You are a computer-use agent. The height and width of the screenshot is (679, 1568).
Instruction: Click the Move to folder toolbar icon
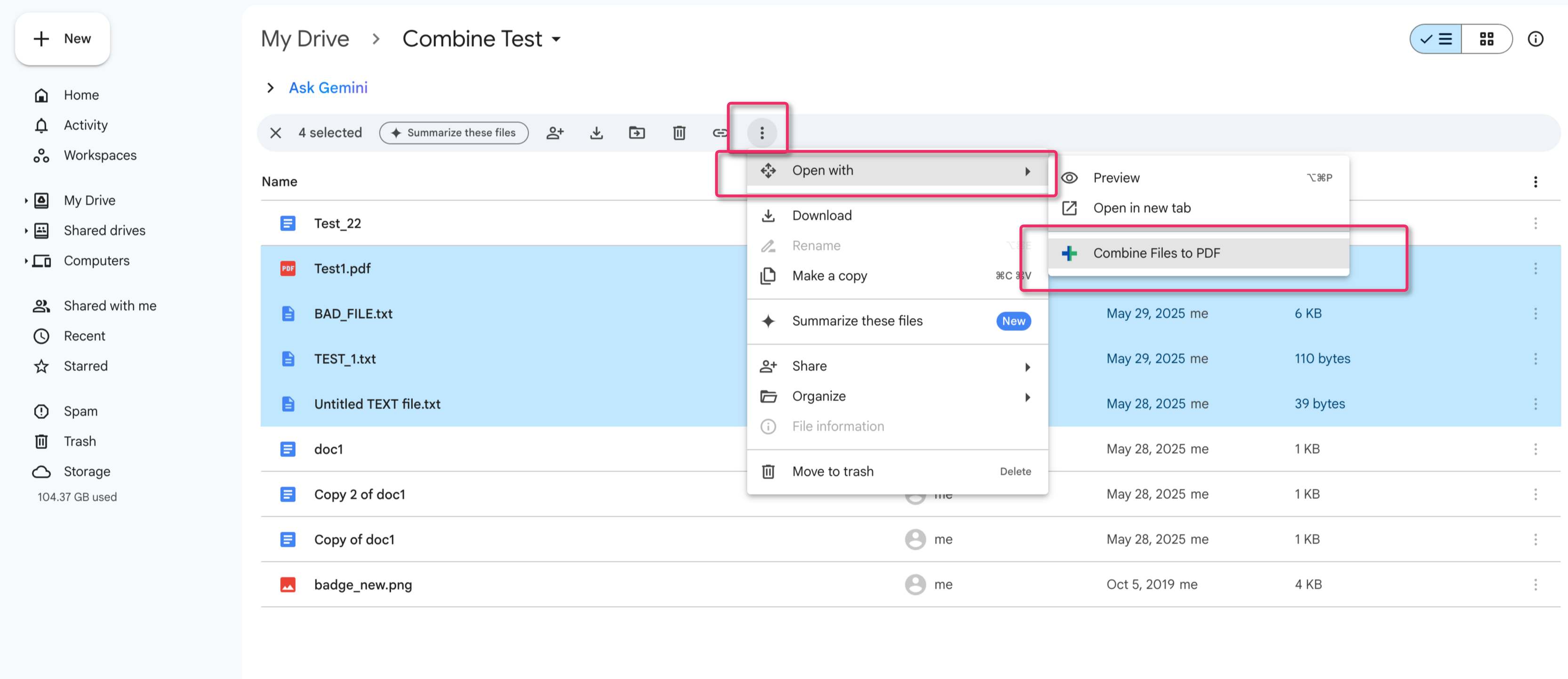coord(637,133)
